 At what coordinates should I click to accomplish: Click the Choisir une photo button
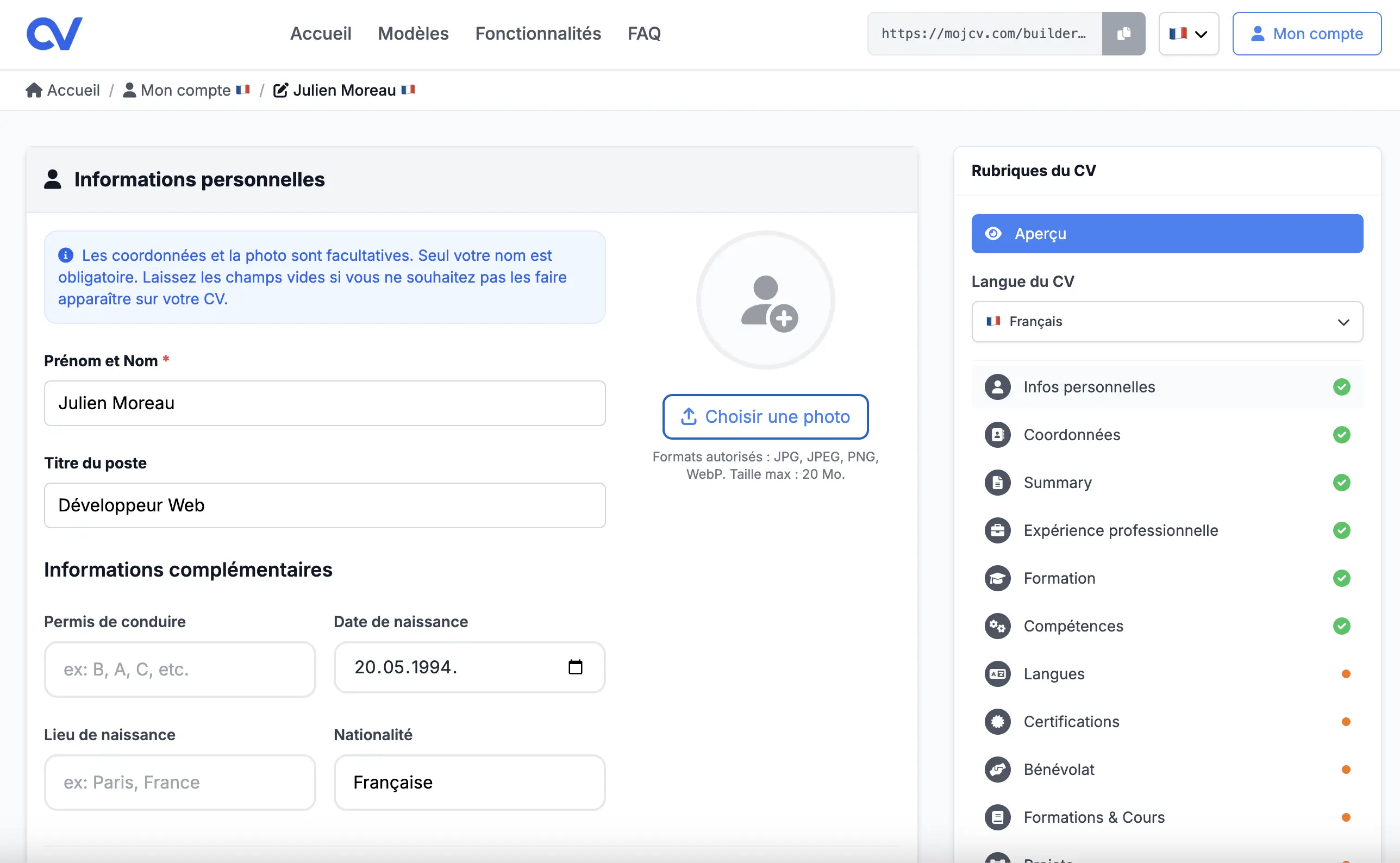[765, 417]
